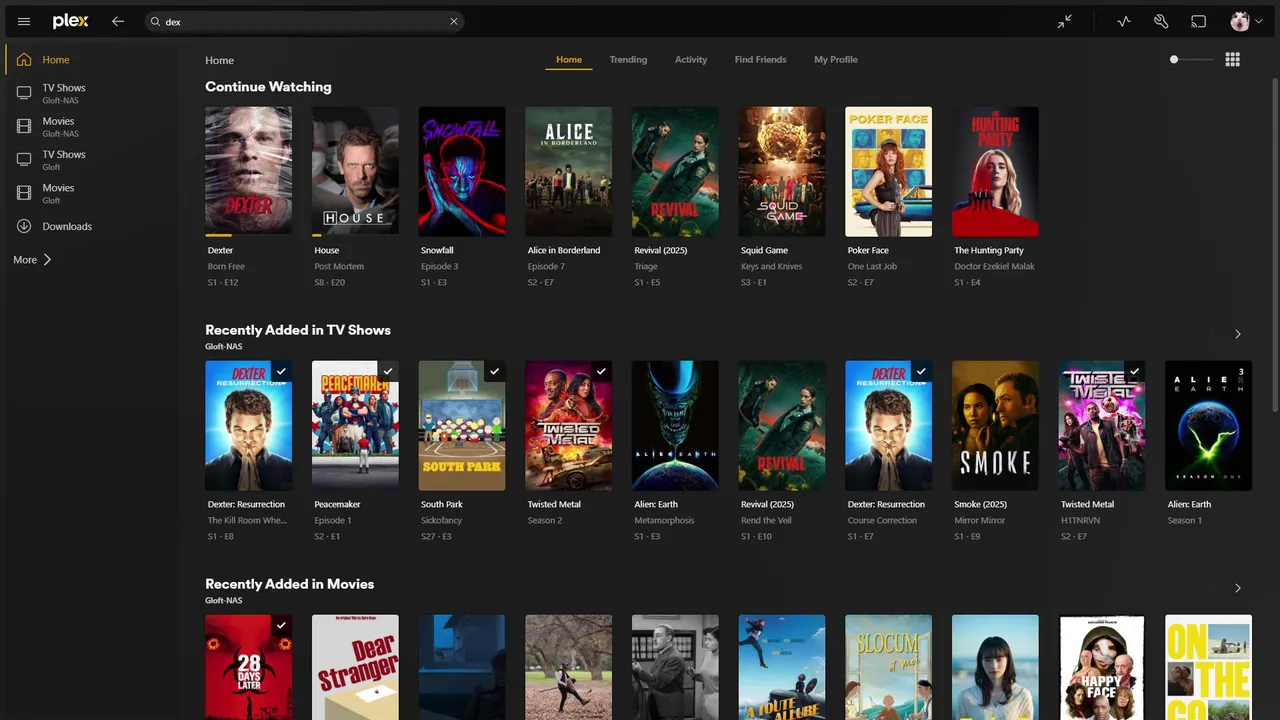
Task: Open the Smoke (2025) title link
Action: [980, 504]
